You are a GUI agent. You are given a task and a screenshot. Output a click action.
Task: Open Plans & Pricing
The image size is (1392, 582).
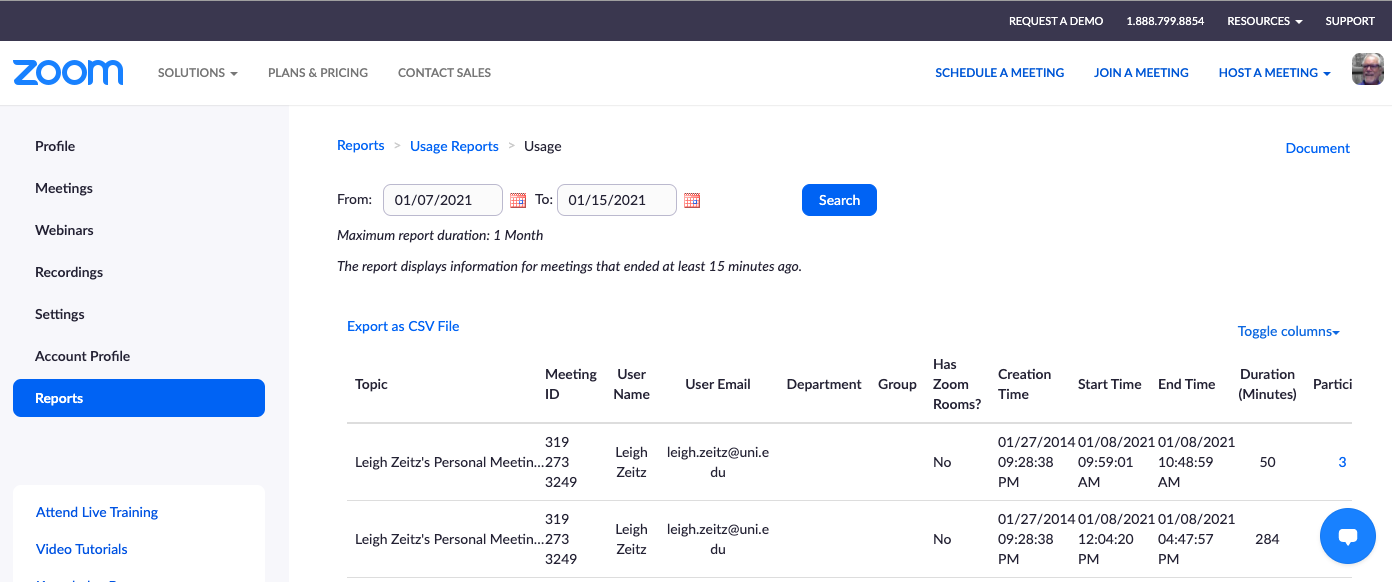318,73
